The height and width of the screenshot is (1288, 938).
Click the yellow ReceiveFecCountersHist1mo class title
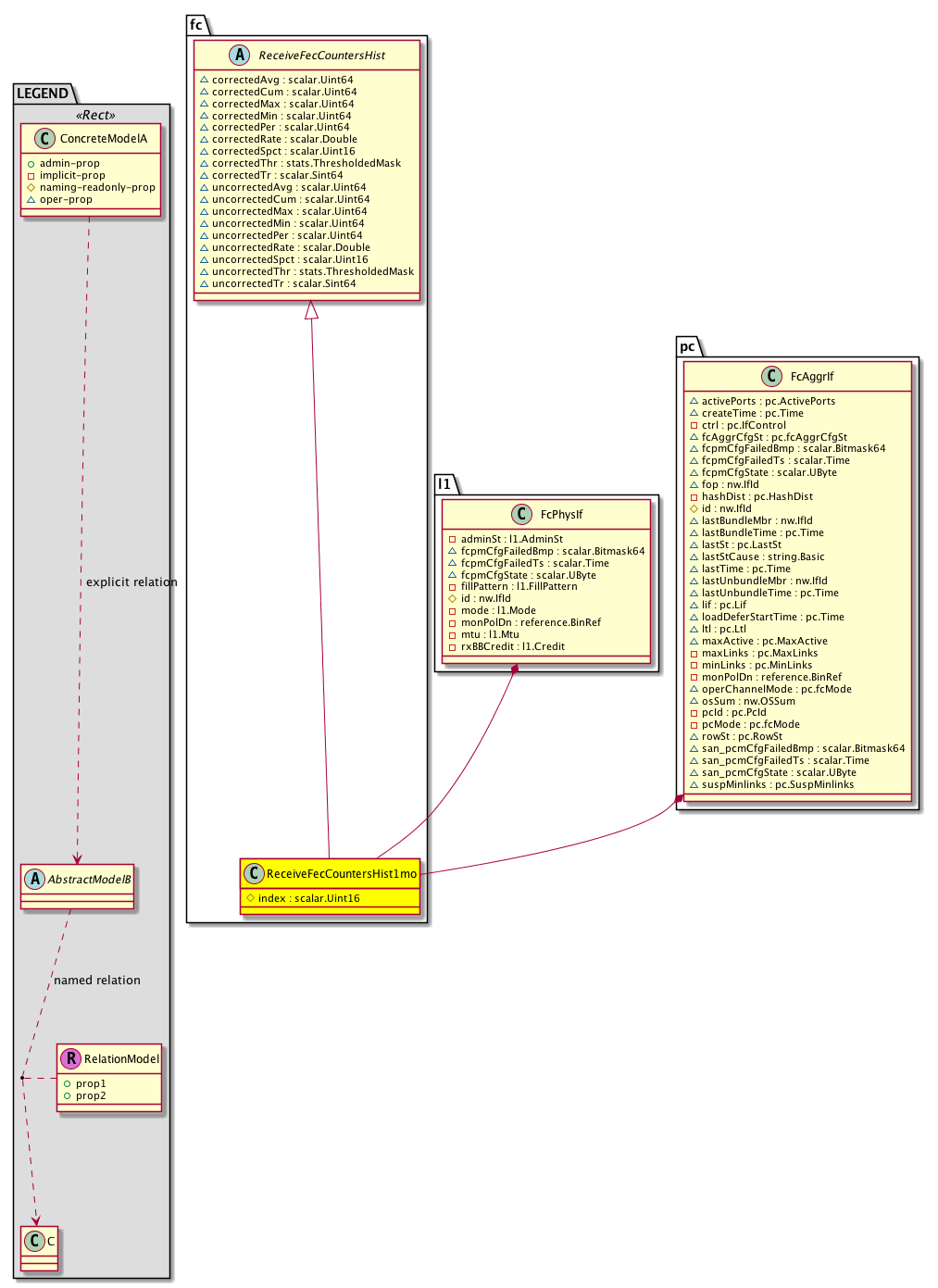341,874
